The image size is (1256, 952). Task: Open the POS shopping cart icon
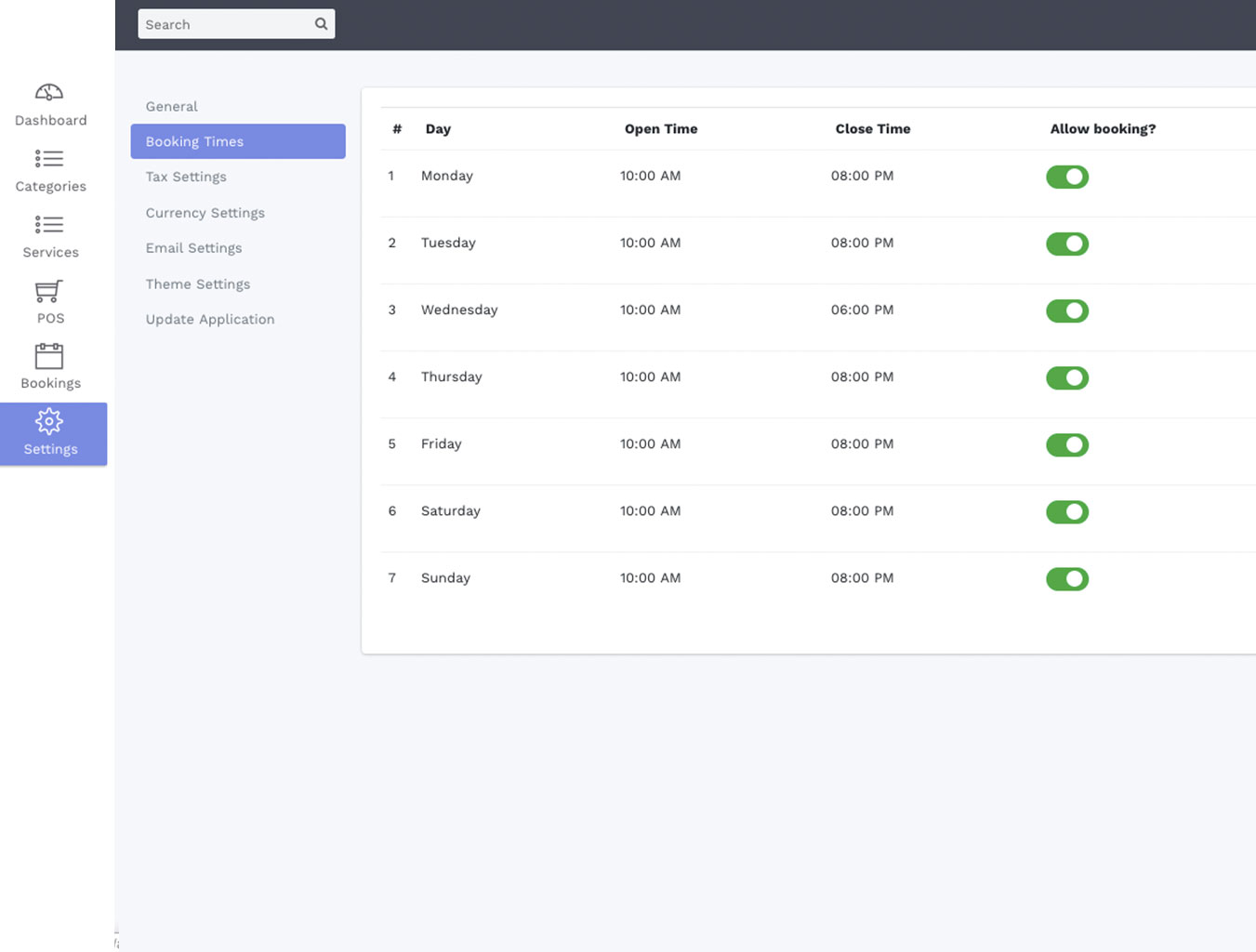coord(49,291)
